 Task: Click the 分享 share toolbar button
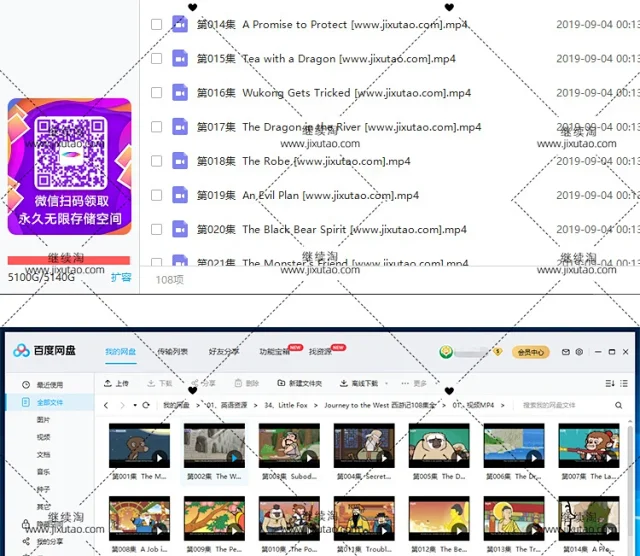coord(203,383)
